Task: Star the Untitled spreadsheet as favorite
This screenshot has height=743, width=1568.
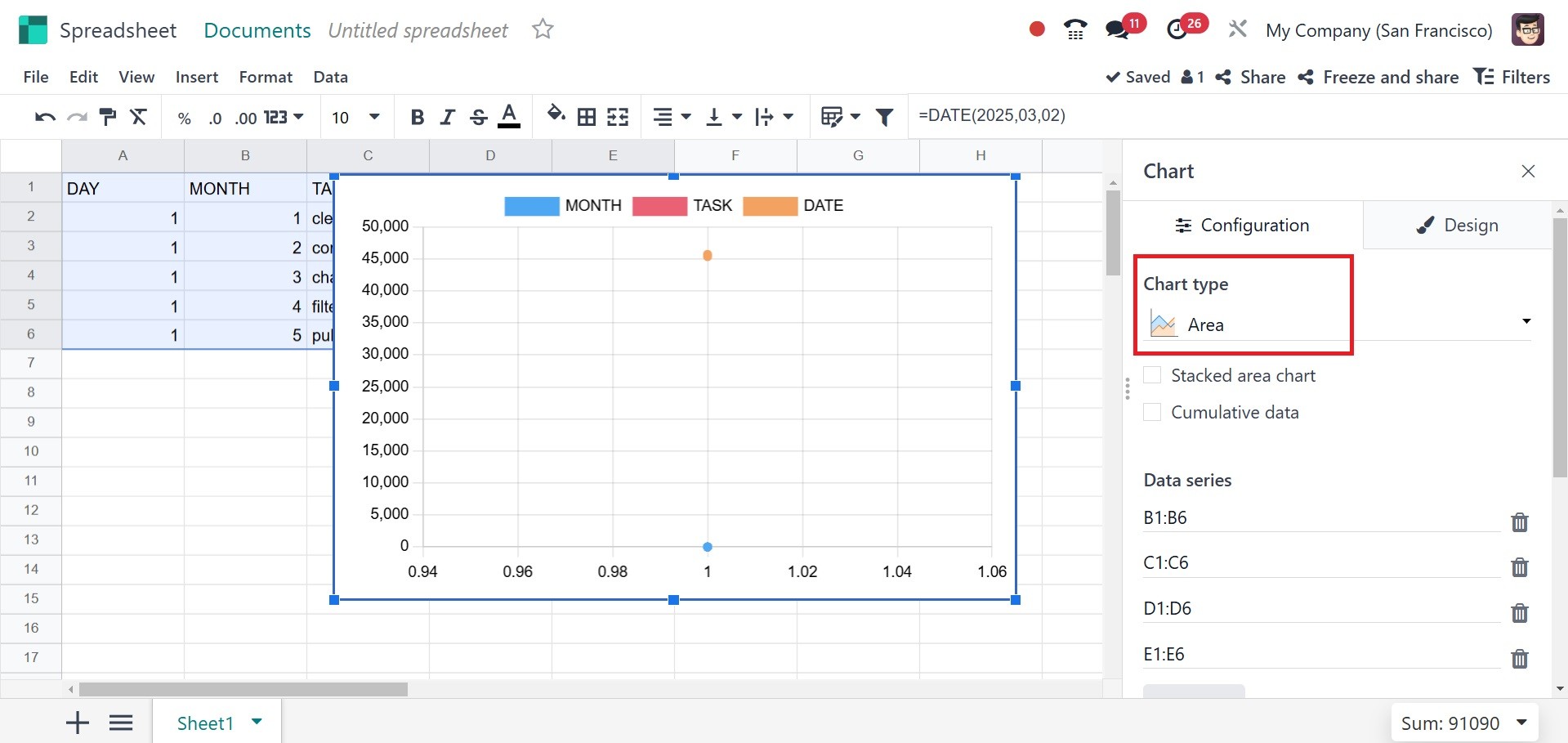Action: pos(543,30)
